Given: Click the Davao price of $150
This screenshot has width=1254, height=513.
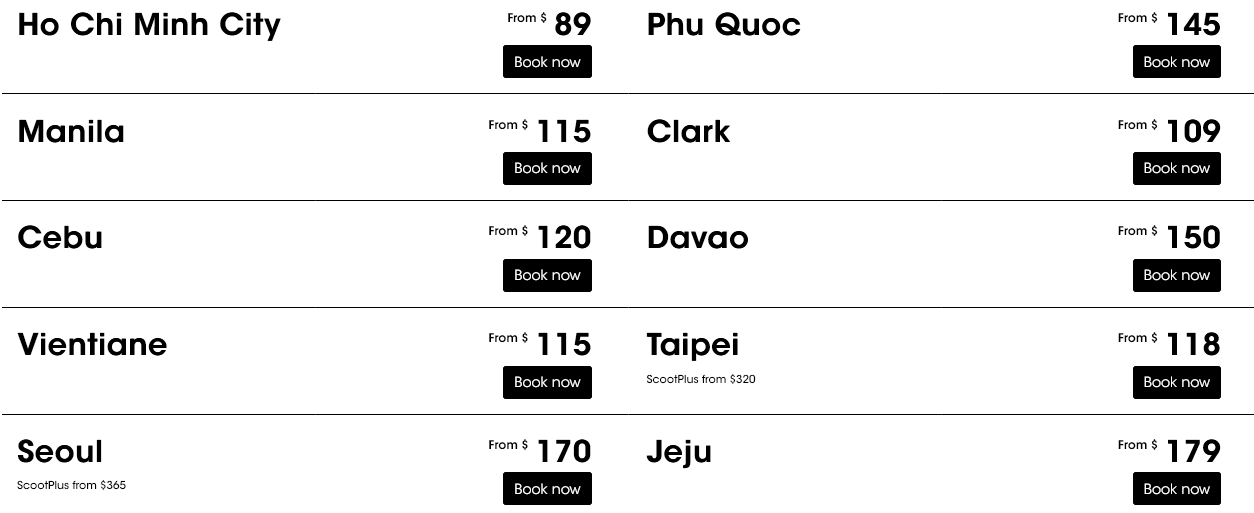Looking at the screenshot, I should click(x=1193, y=238).
